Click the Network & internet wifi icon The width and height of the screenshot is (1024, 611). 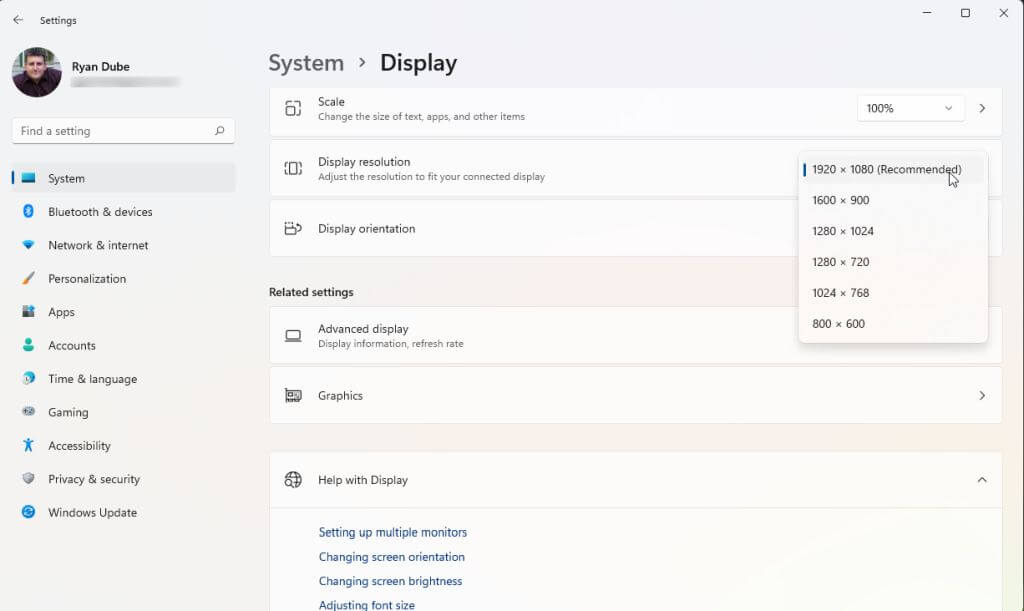28,245
